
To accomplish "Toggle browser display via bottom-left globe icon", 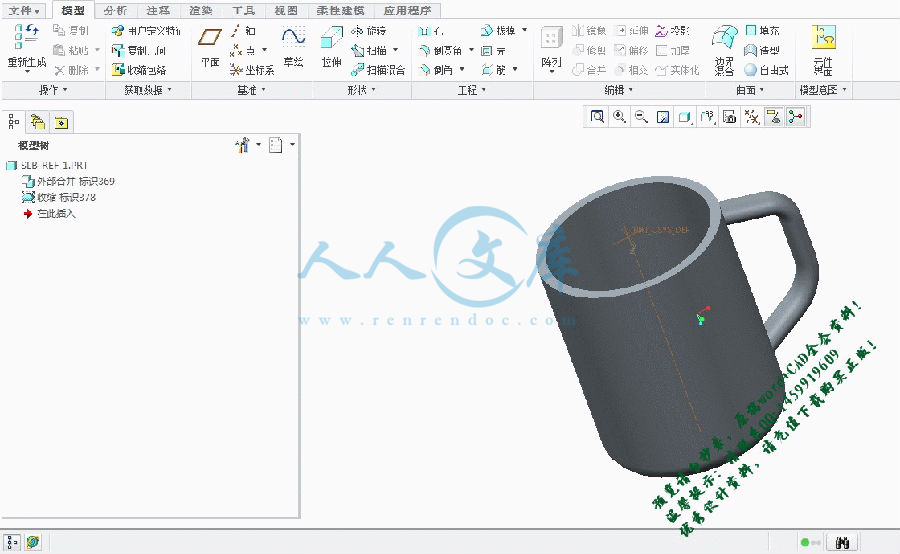I will click(33, 542).
